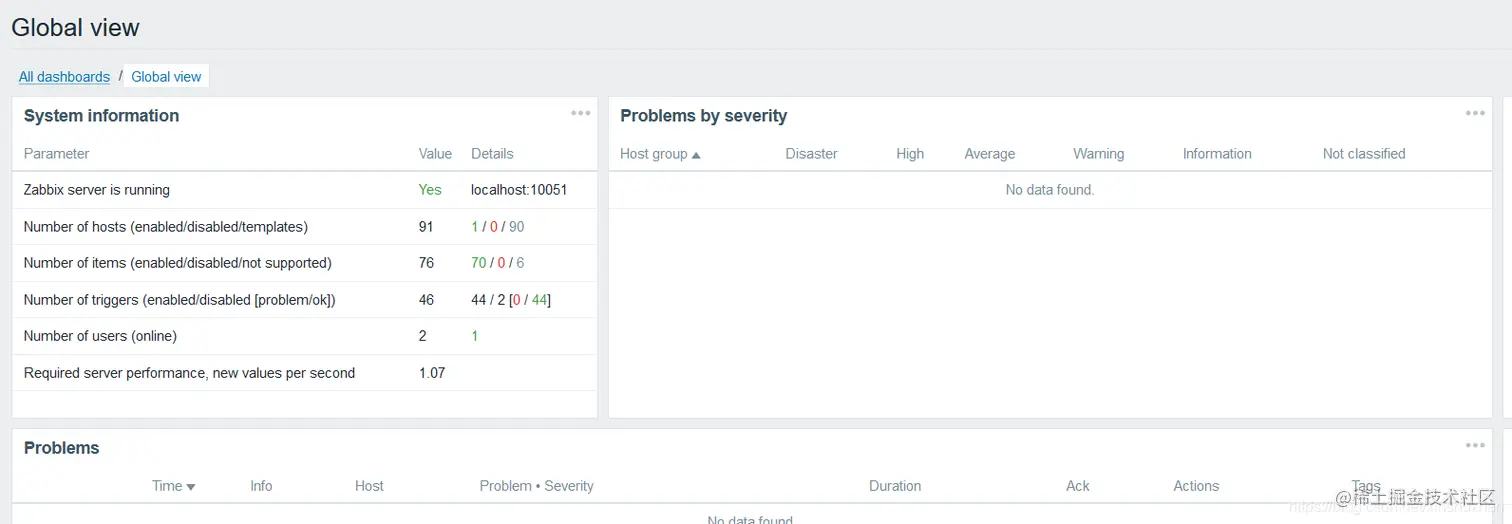Click the Ack column header
1512x524 pixels.
click(x=1078, y=486)
